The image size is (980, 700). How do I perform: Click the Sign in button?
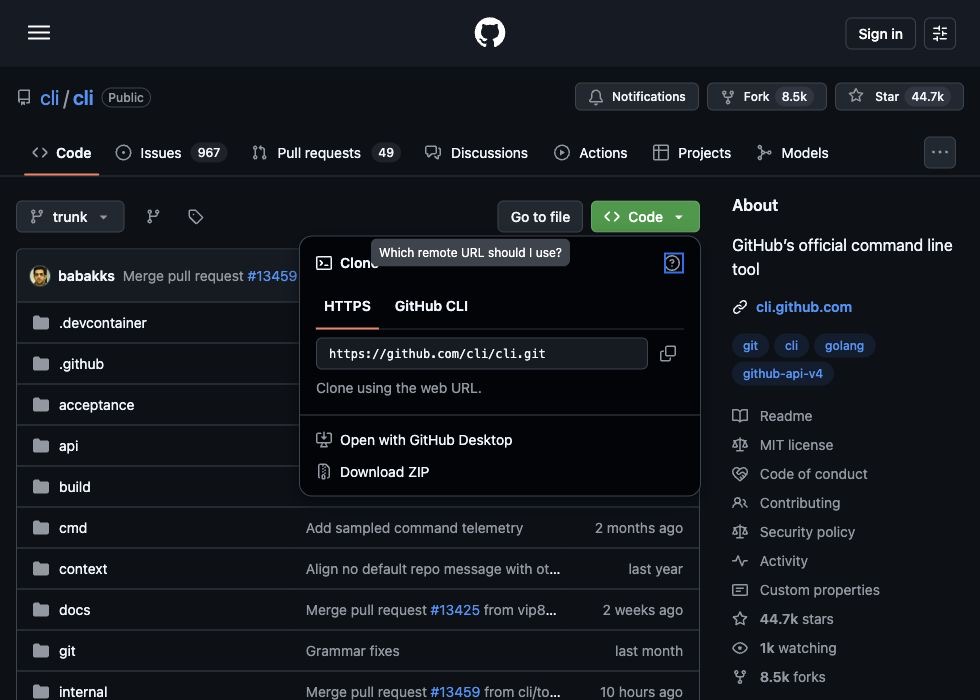[880, 34]
